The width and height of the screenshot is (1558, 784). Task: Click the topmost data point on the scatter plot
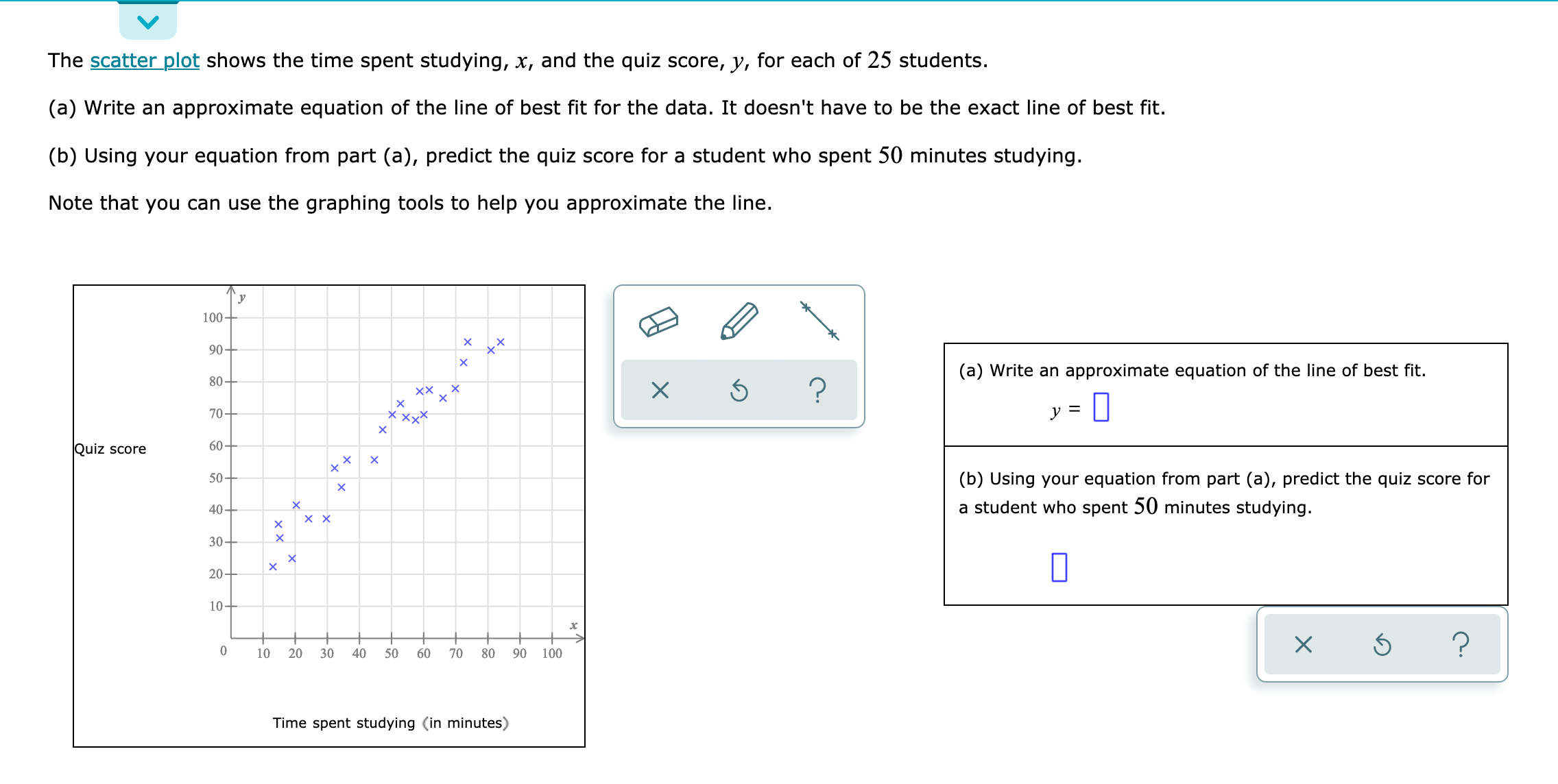(x=468, y=341)
